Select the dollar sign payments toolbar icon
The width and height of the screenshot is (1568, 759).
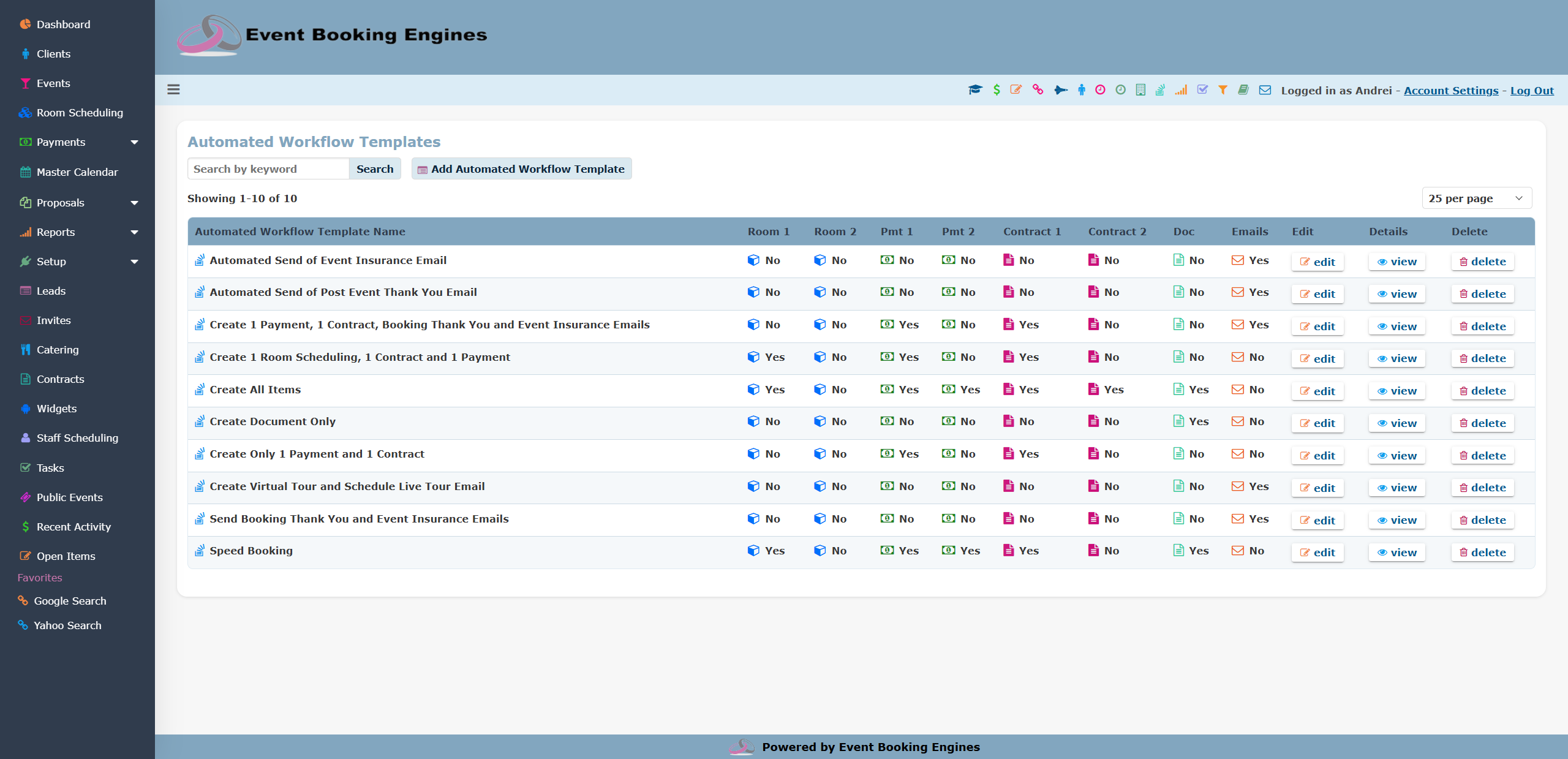pos(996,90)
